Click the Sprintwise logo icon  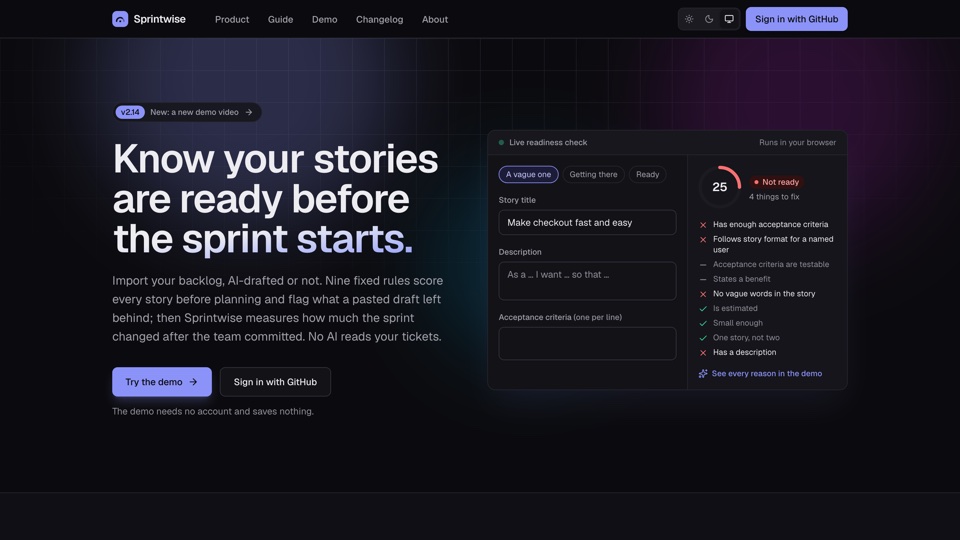(x=120, y=19)
